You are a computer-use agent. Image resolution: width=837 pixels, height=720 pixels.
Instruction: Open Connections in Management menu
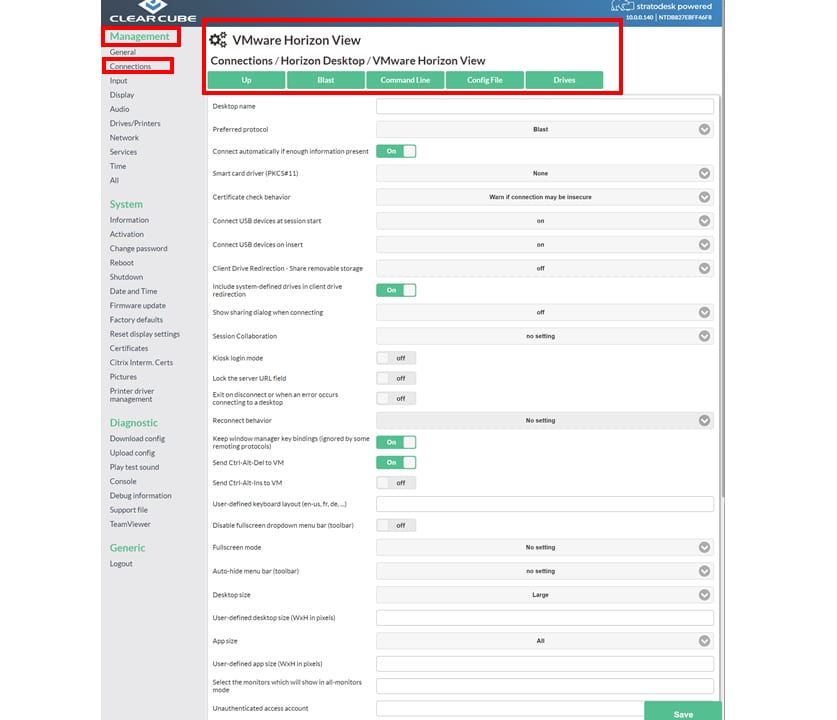pos(130,66)
